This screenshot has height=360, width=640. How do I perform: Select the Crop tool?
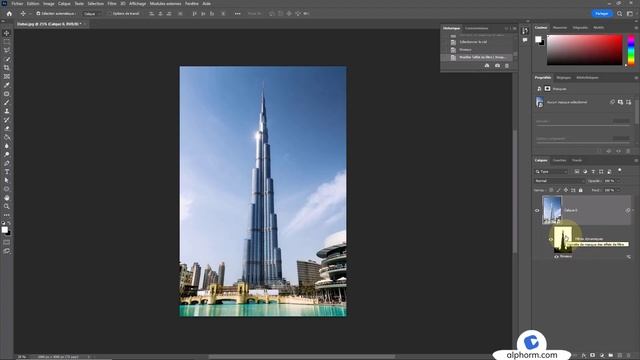pyautogui.click(x=7, y=67)
